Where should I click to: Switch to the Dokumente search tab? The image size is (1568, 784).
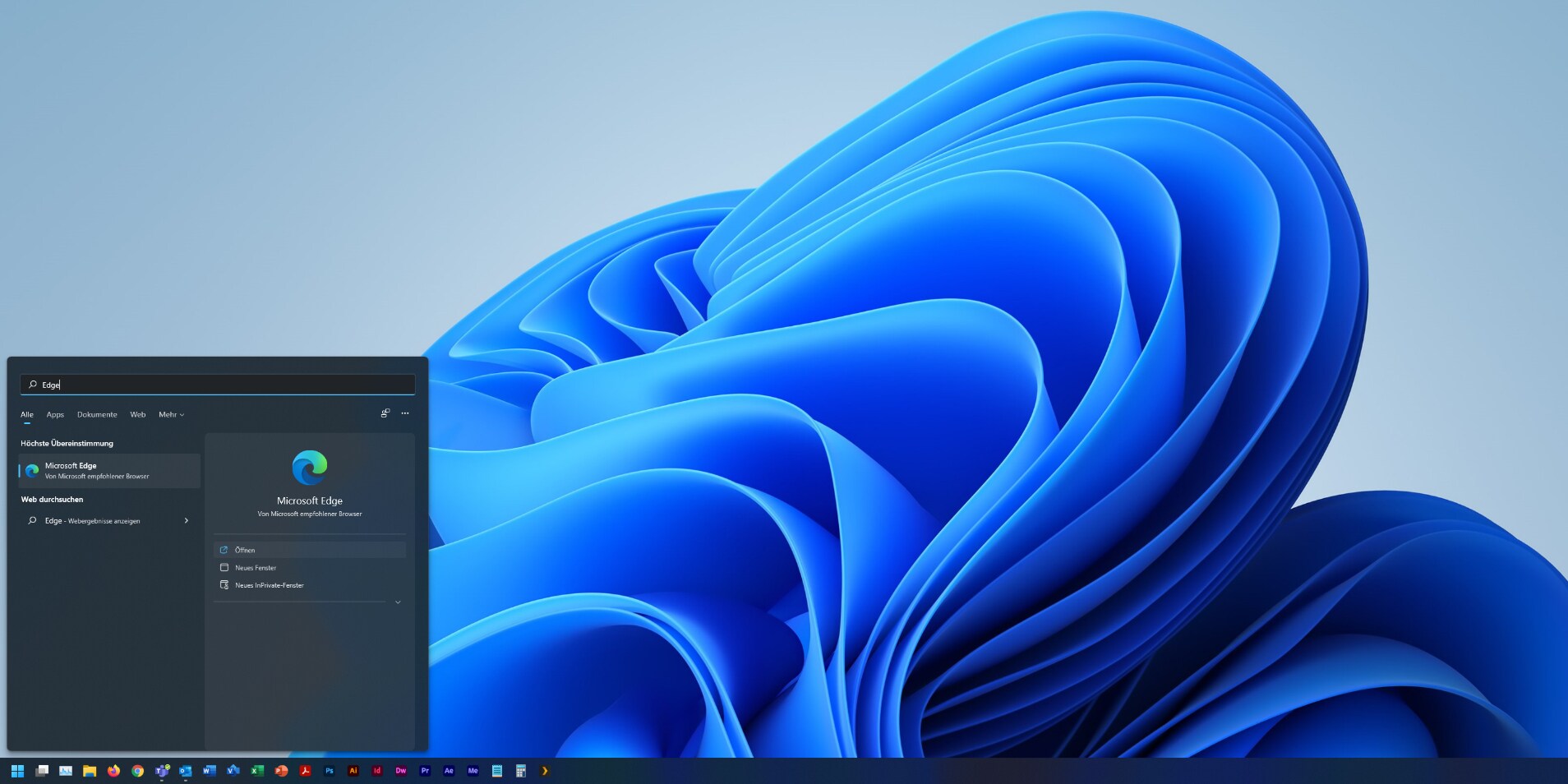(x=97, y=415)
